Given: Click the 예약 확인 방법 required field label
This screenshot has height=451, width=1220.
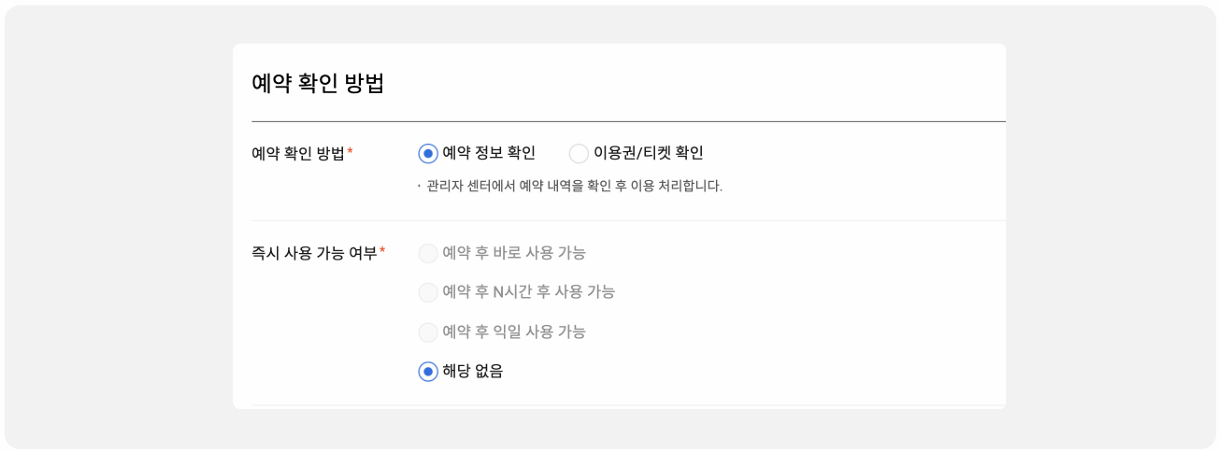Looking at the screenshot, I should (x=298, y=154).
